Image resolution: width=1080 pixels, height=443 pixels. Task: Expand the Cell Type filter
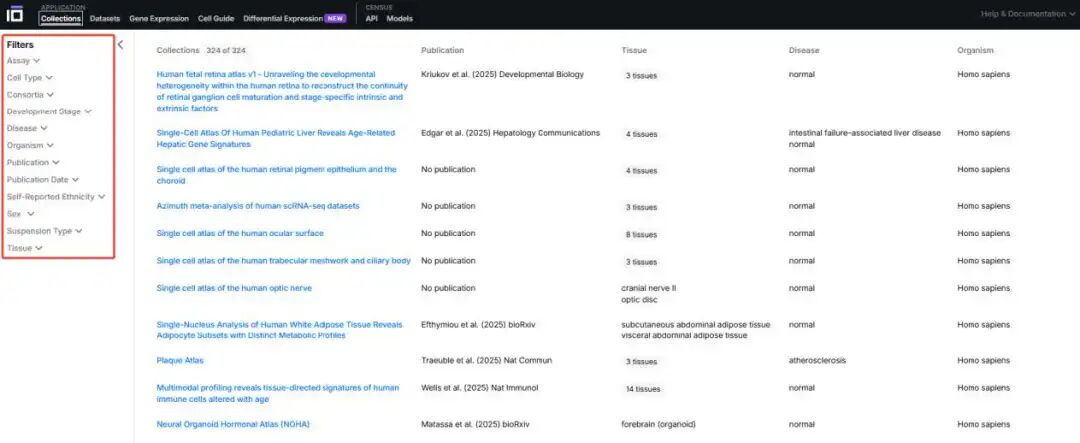coord(29,77)
